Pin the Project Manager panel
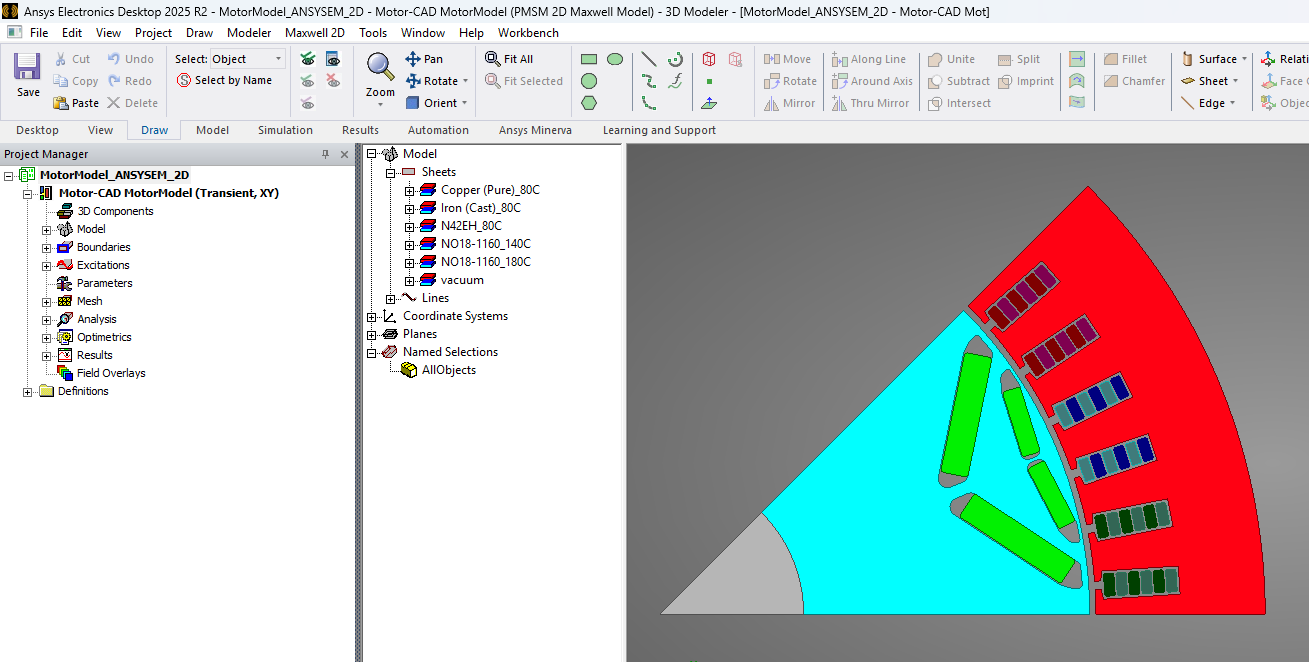The height and width of the screenshot is (662, 1309). pos(325,154)
